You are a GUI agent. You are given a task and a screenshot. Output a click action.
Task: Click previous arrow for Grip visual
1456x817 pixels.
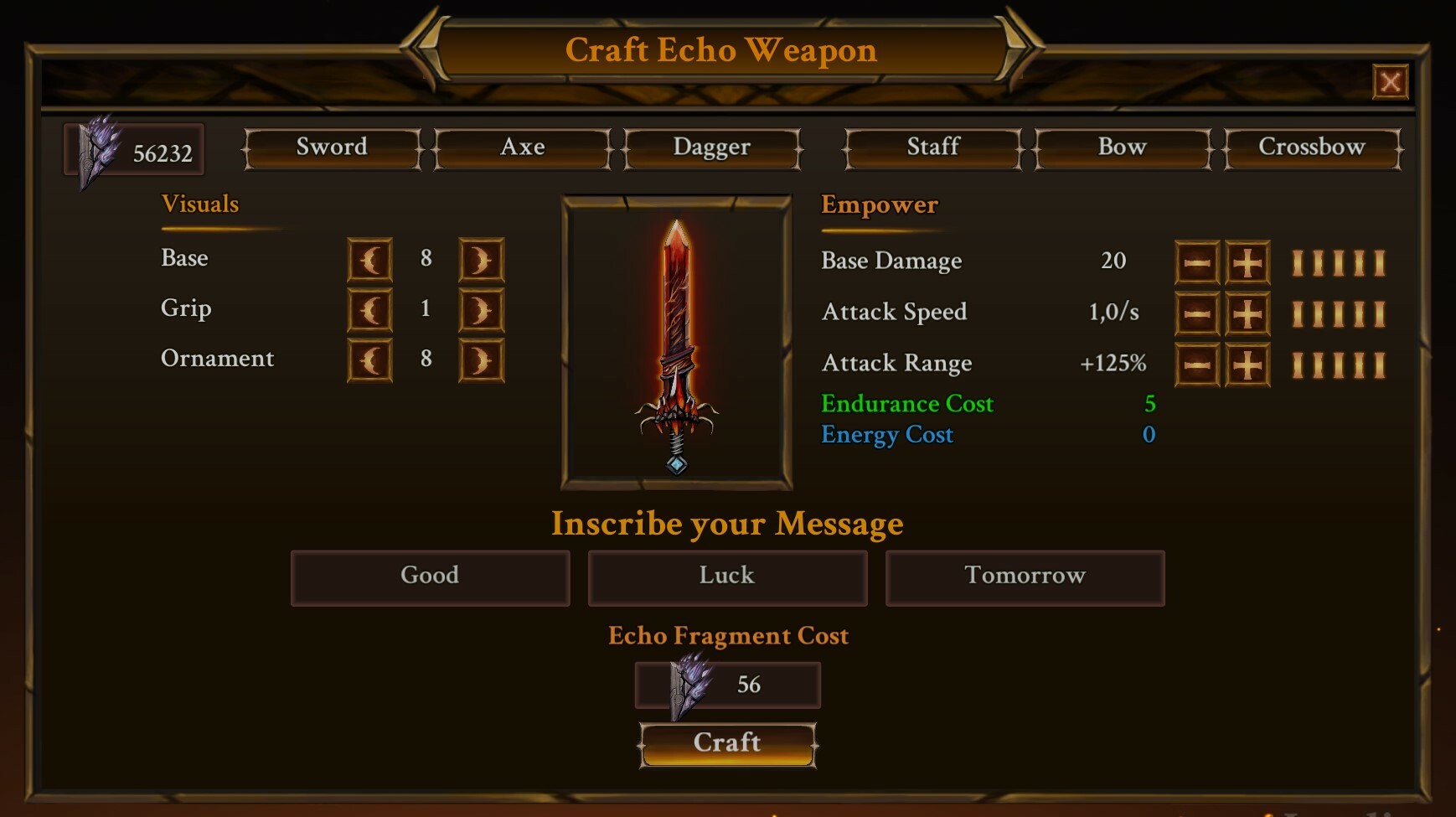tap(370, 311)
